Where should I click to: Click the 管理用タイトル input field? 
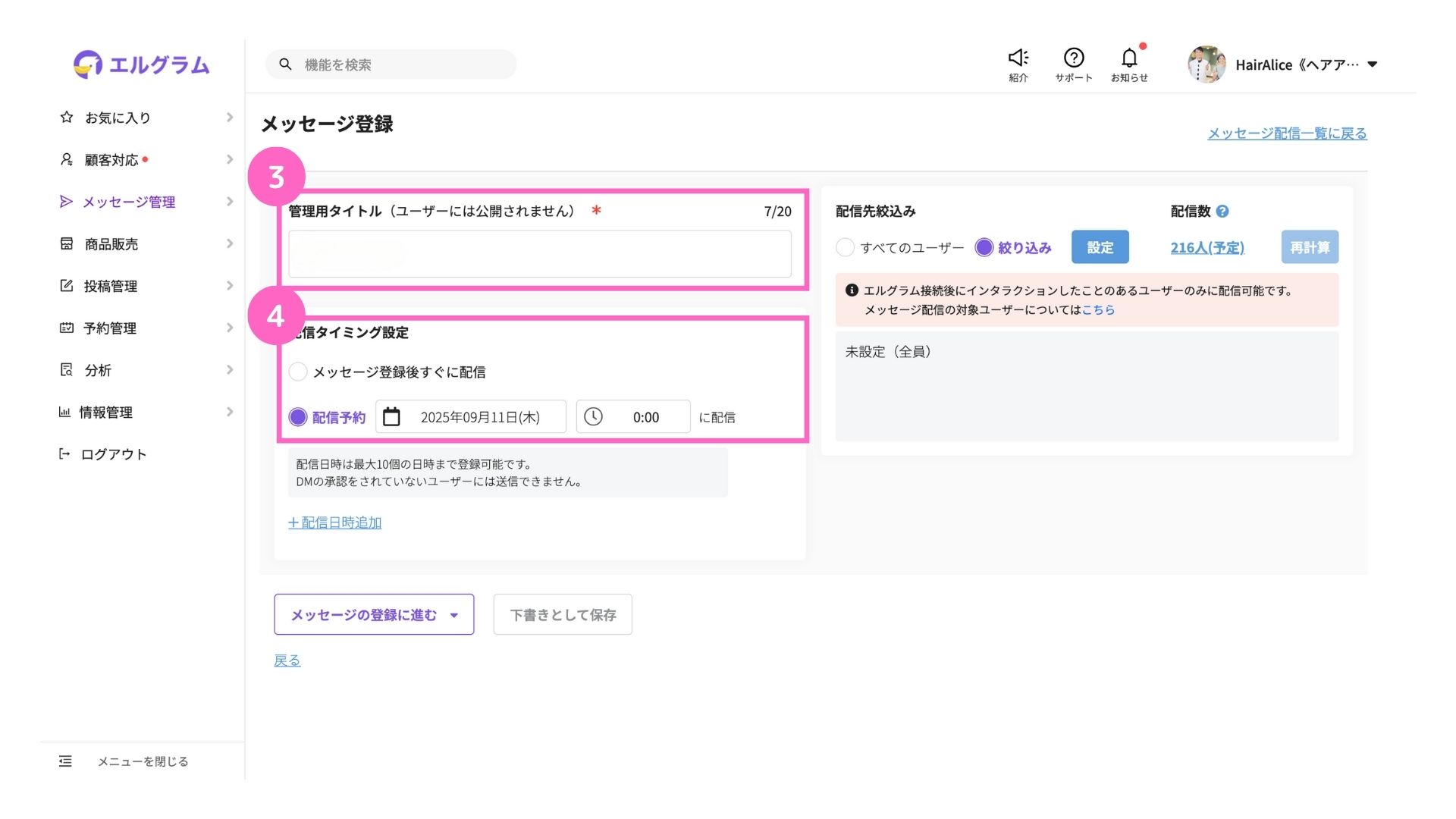pyautogui.click(x=540, y=254)
